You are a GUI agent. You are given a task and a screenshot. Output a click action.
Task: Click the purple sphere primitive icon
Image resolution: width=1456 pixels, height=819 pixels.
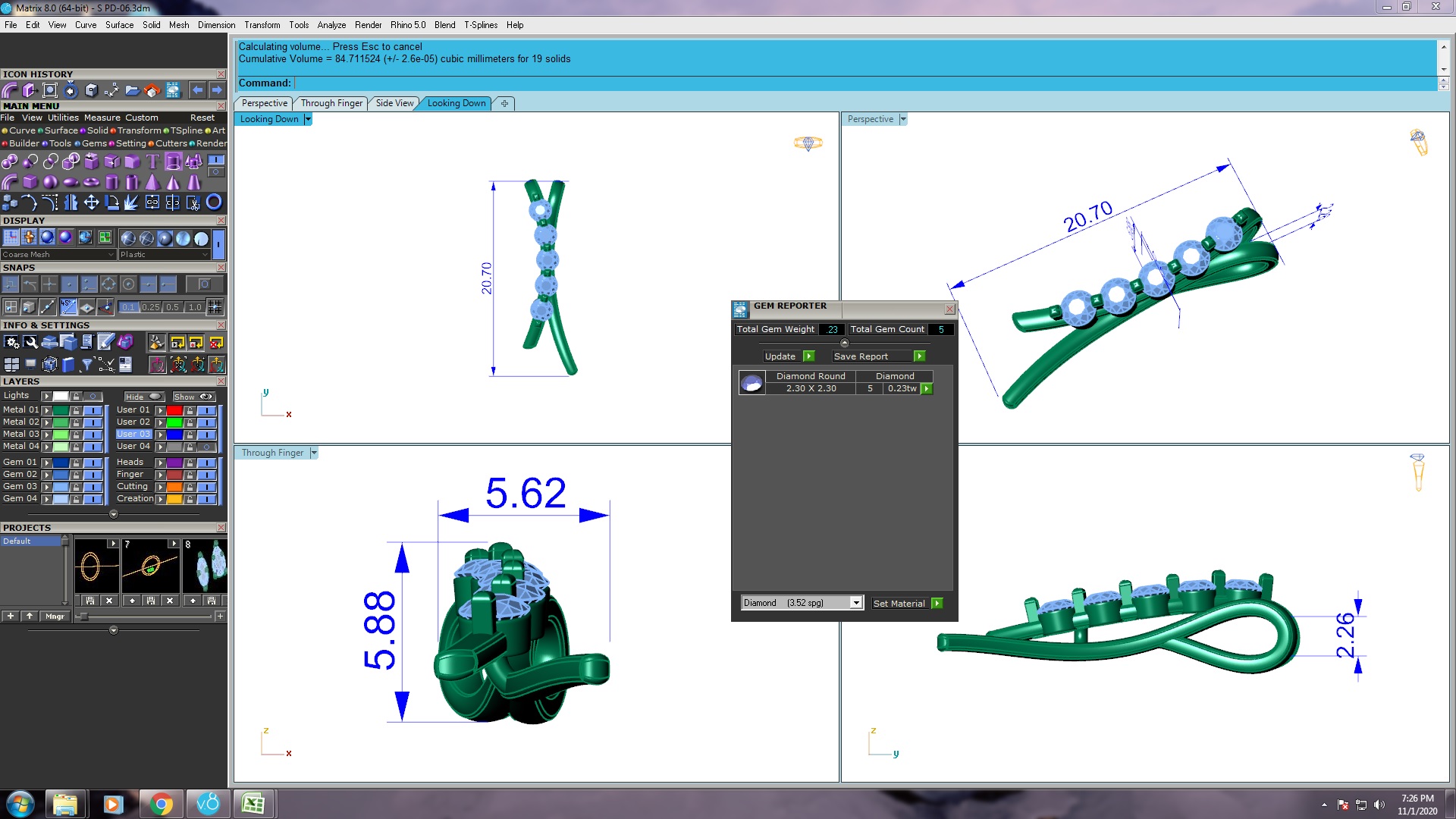(50, 182)
